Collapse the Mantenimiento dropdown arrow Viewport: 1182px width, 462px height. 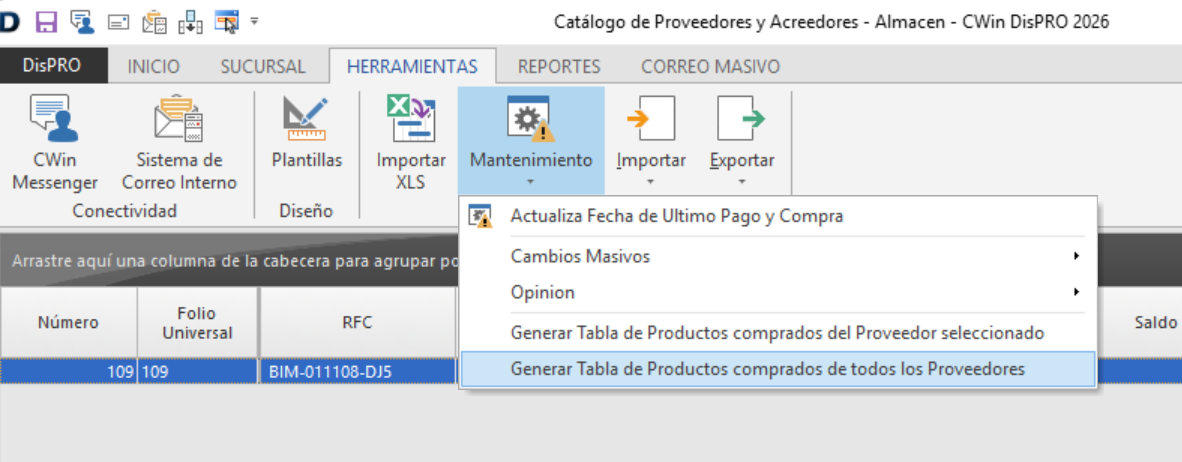(x=531, y=182)
